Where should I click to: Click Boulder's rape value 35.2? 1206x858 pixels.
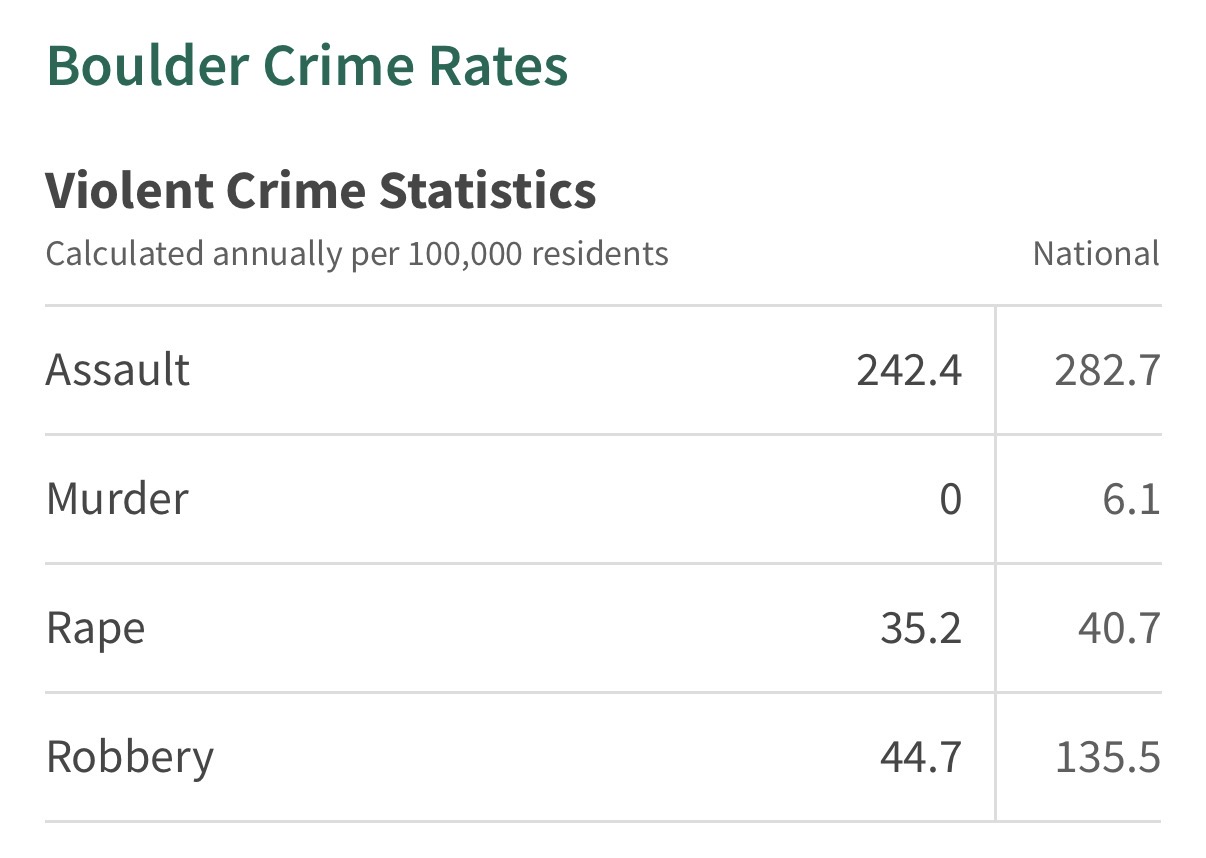click(x=921, y=628)
